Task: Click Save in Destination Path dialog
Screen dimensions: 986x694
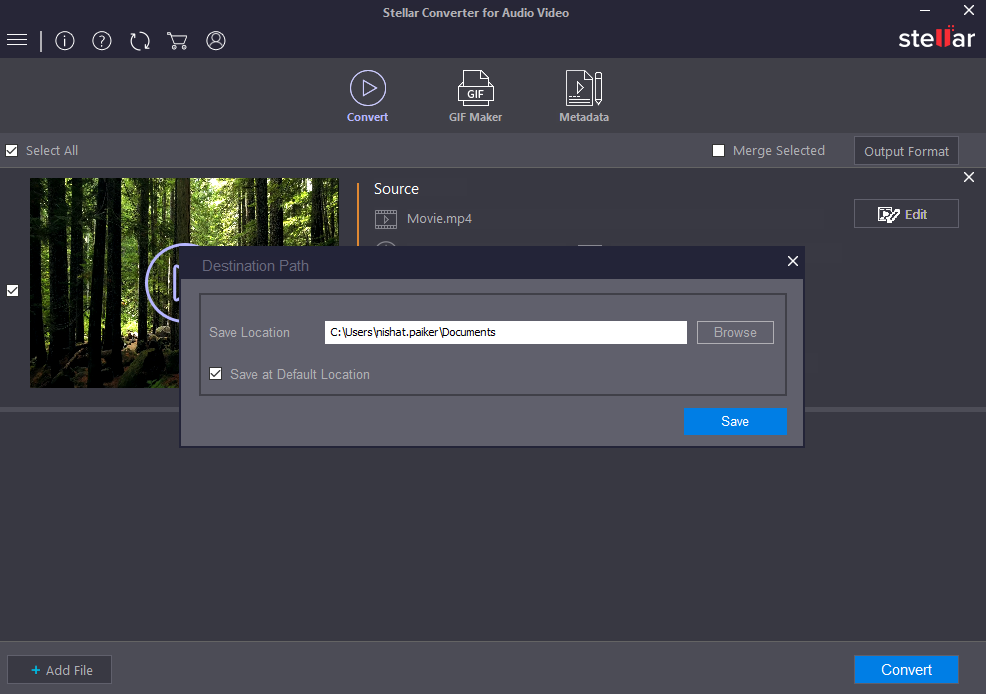Action: [735, 421]
